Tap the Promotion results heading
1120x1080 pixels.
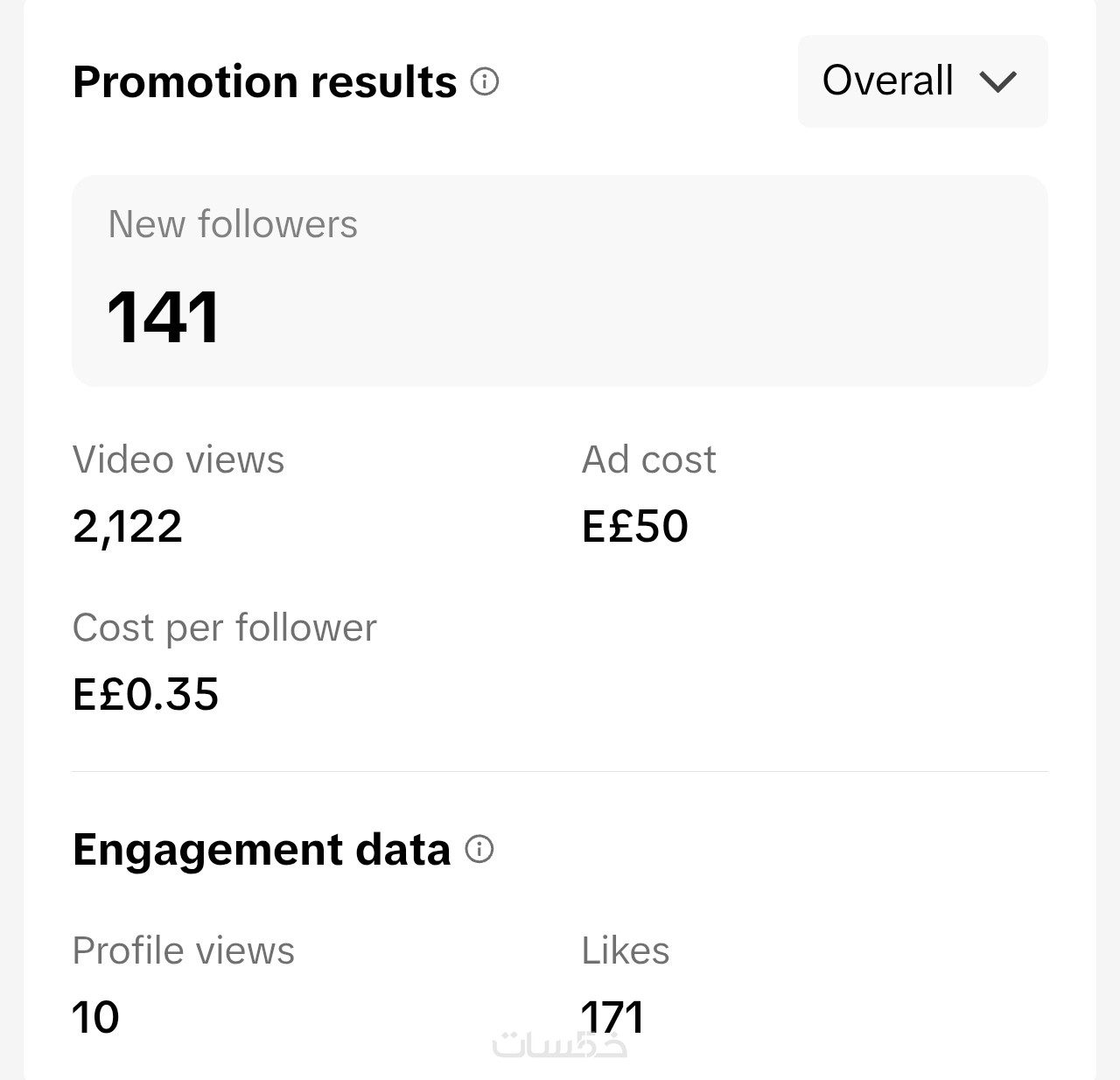(x=265, y=82)
